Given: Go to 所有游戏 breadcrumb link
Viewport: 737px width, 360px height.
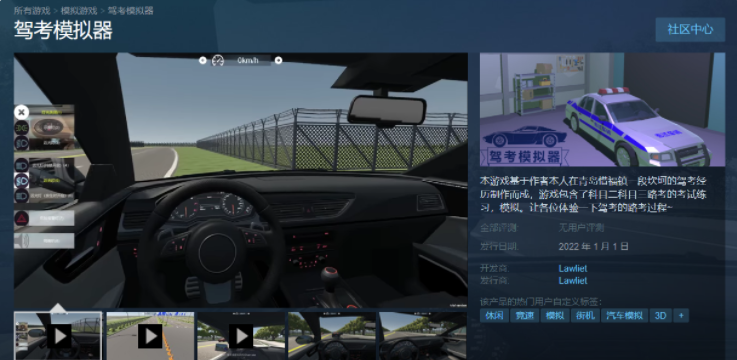Looking at the screenshot, I should [x=31, y=10].
